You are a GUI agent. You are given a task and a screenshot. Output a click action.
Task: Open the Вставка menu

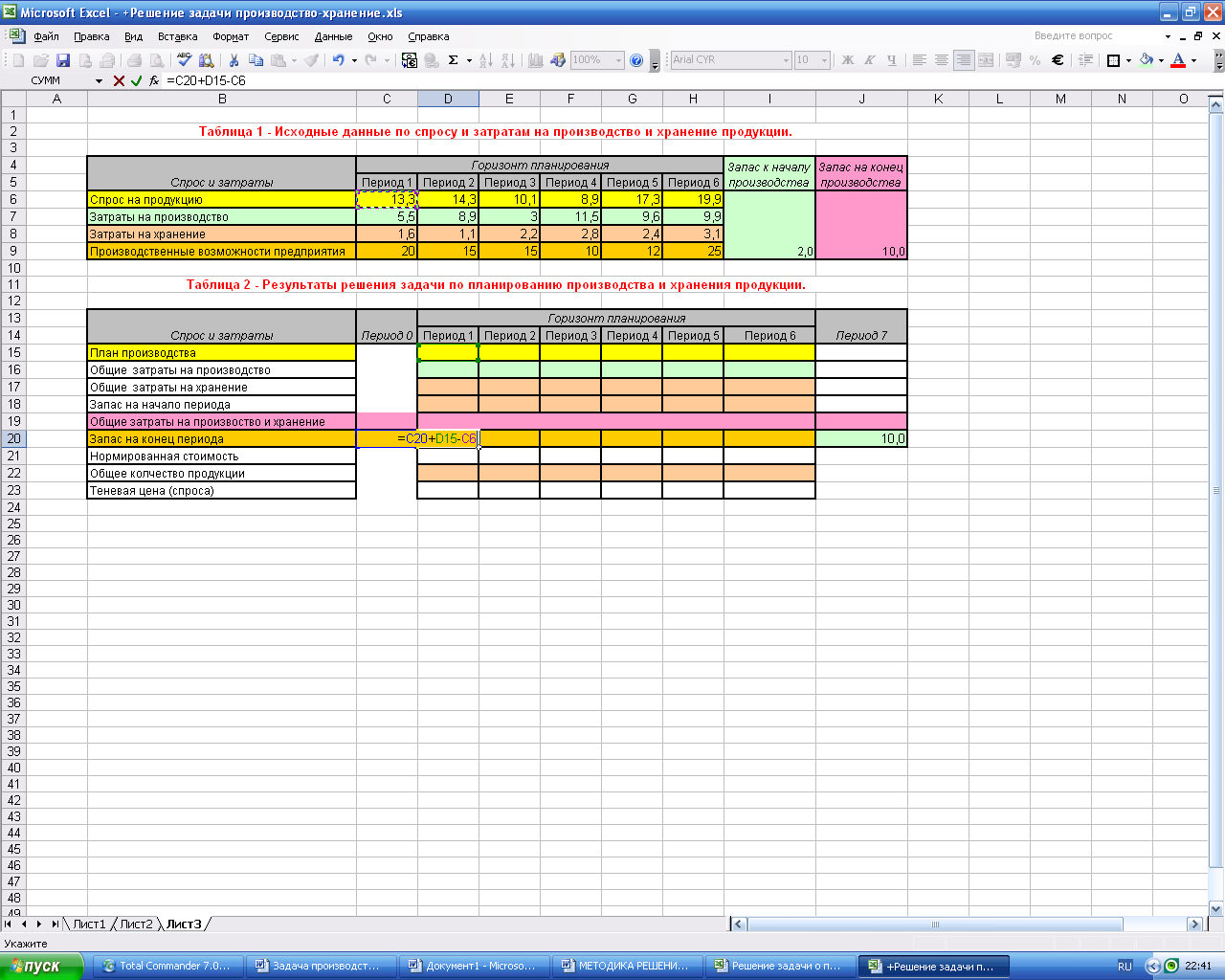tap(177, 36)
